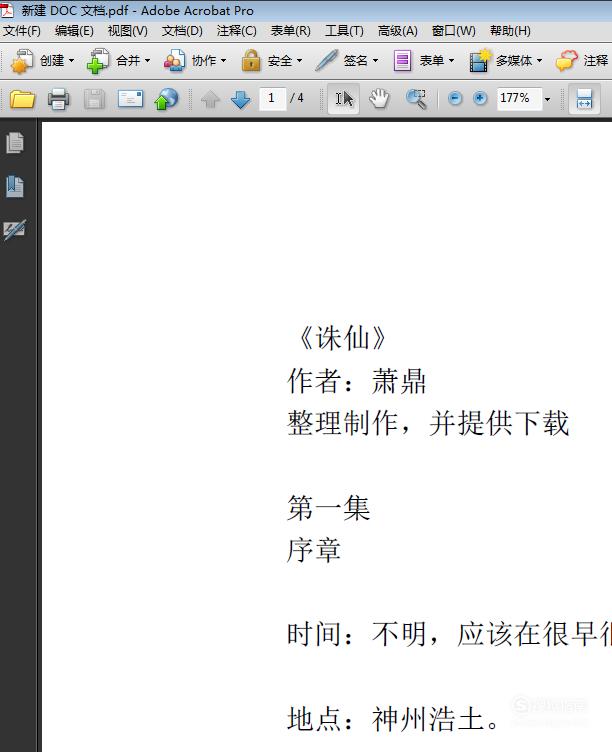Expand the Forms (表单) toolbar dropdown arrow

451,61
